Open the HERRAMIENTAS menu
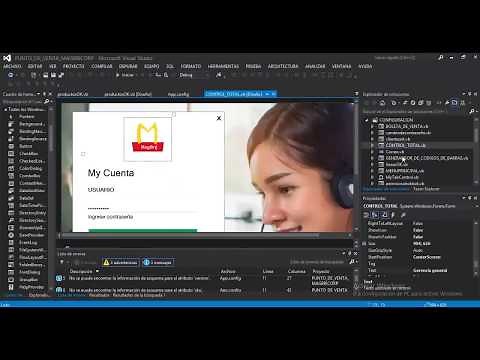This screenshot has height=360, width=480. coord(223,66)
